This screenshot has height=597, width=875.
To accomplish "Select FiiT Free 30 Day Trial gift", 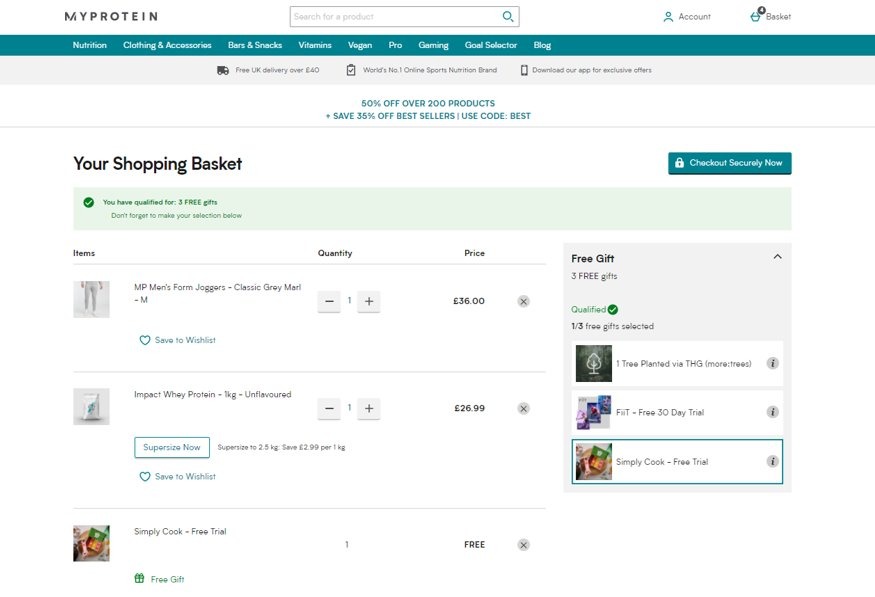I will 677,412.
